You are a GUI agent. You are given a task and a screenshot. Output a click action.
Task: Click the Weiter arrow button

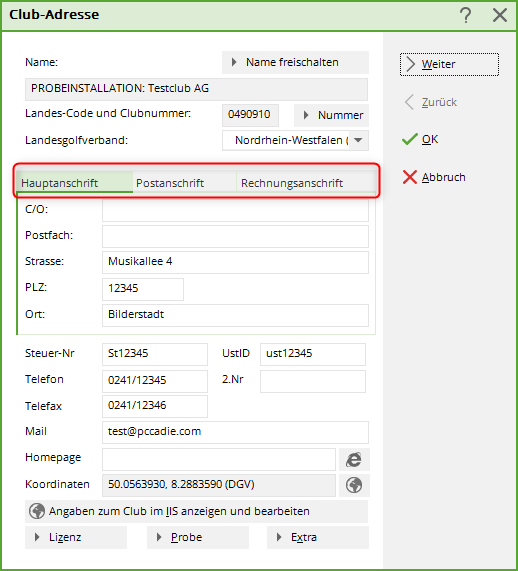pos(449,64)
